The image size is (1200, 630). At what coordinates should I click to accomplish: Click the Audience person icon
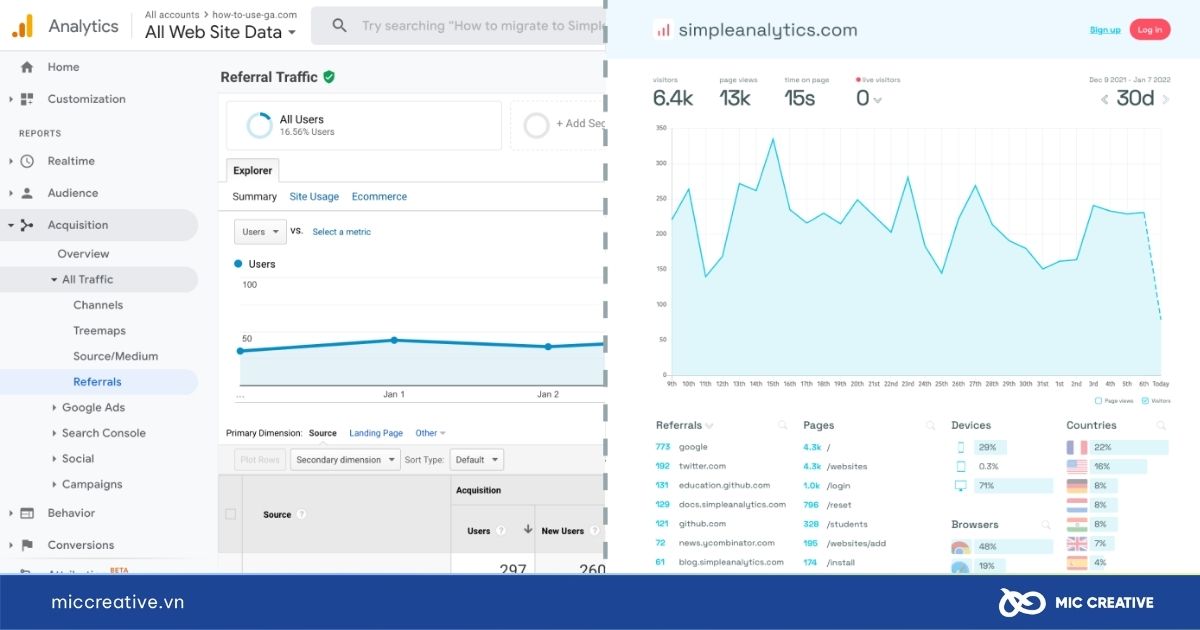pyautogui.click(x=27, y=193)
